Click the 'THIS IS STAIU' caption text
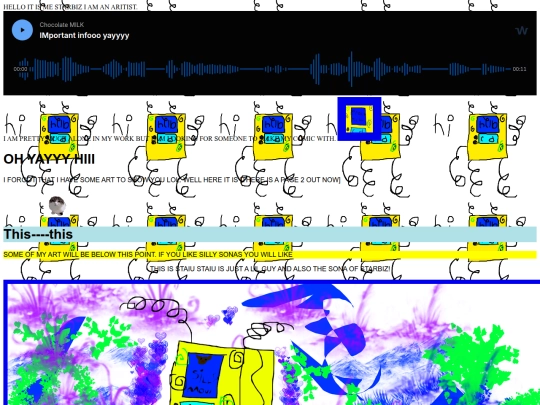The width and height of the screenshot is (540, 405). click(x=270, y=269)
